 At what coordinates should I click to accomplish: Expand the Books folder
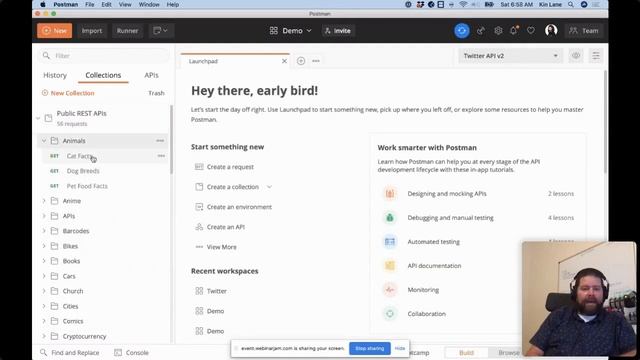point(44,261)
